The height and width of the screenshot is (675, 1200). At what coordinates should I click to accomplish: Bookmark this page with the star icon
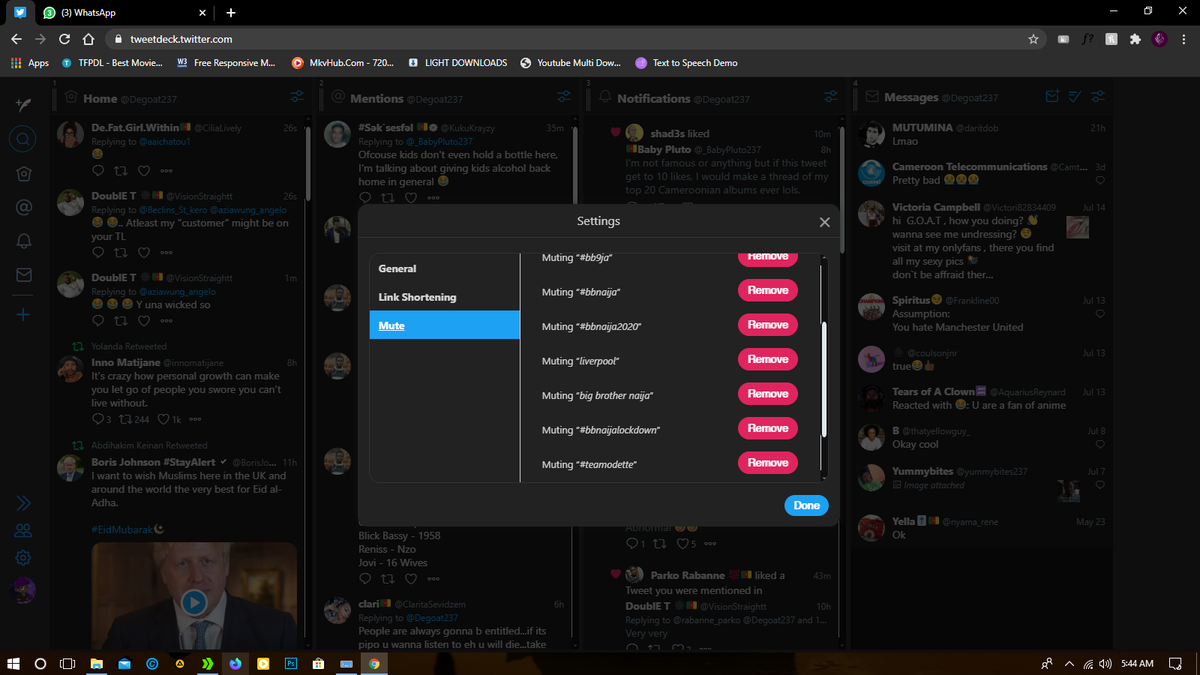(1033, 39)
